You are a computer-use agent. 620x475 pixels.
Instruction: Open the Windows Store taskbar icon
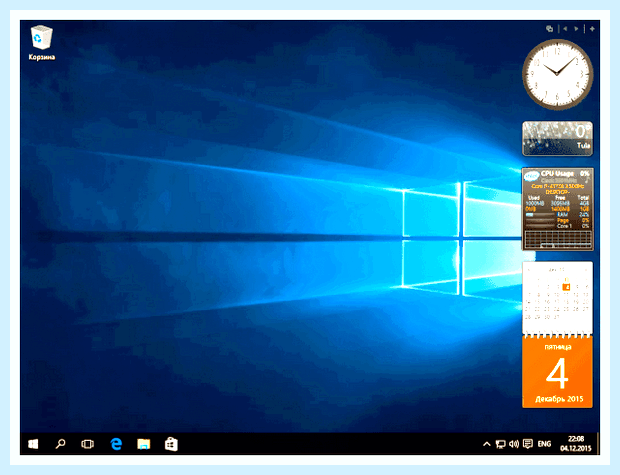(171, 444)
